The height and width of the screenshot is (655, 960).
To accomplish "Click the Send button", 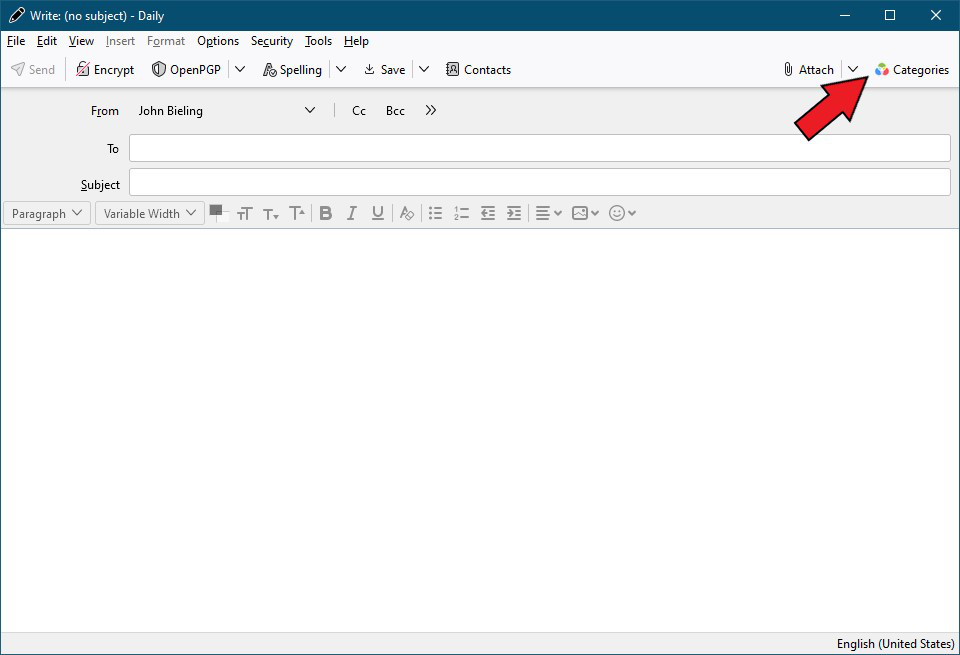I will pyautogui.click(x=33, y=70).
